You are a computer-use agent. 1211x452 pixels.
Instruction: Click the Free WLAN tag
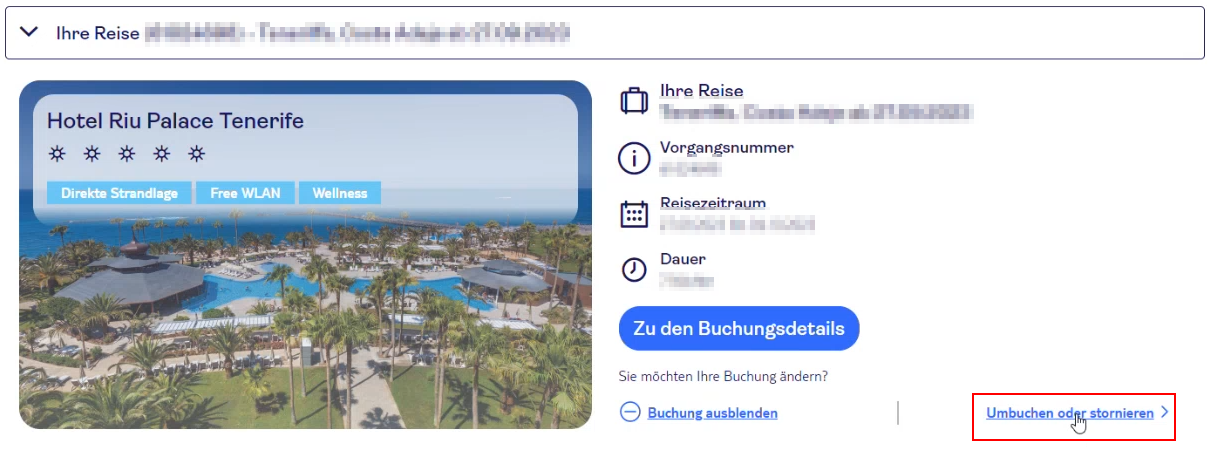[x=245, y=193]
